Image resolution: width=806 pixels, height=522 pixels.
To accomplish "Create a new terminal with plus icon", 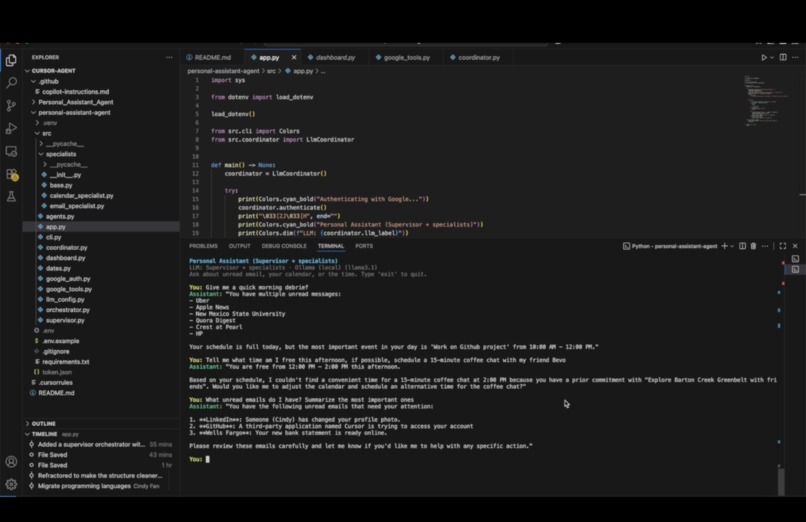I will 724,246.
